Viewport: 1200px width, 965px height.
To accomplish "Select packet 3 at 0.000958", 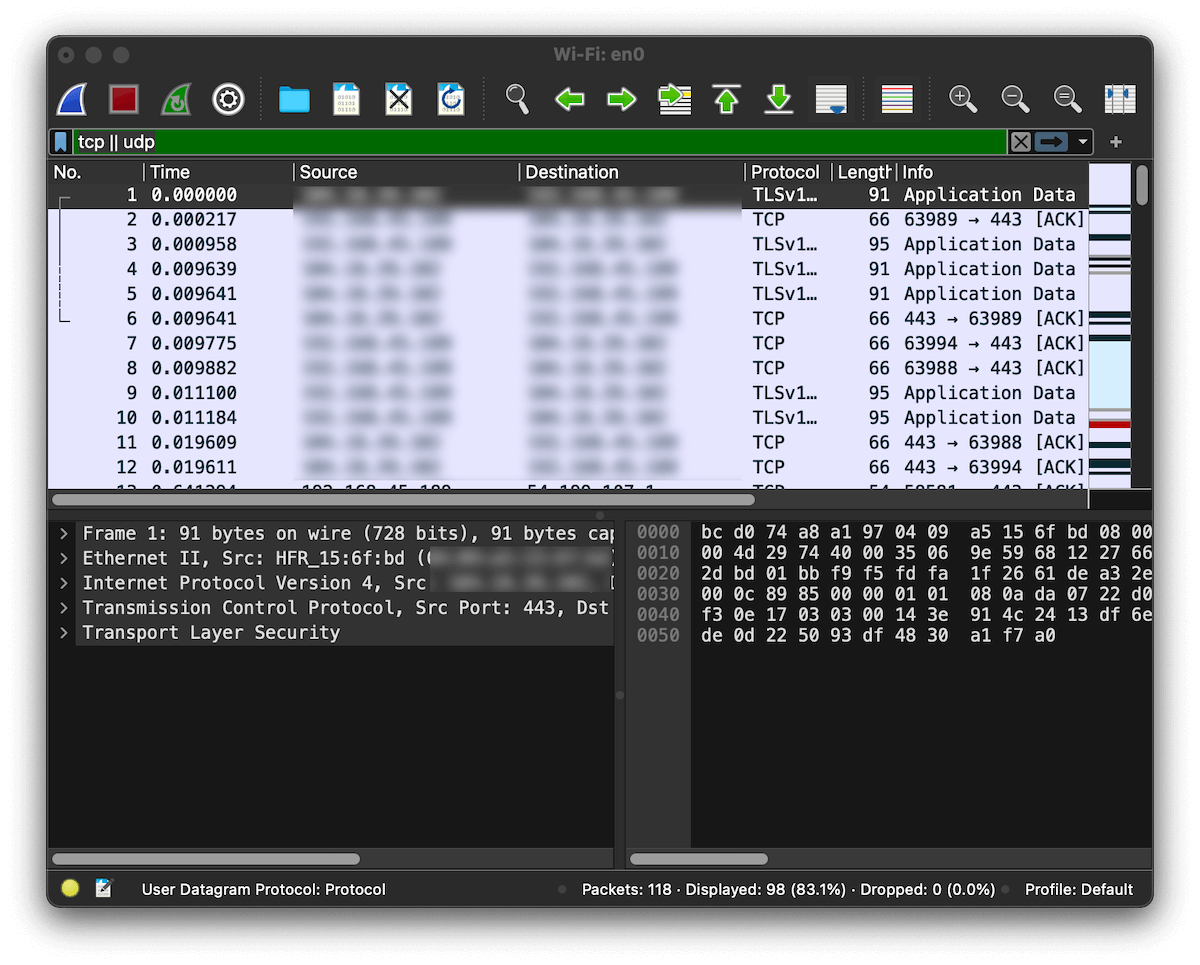I will [568, 244].
